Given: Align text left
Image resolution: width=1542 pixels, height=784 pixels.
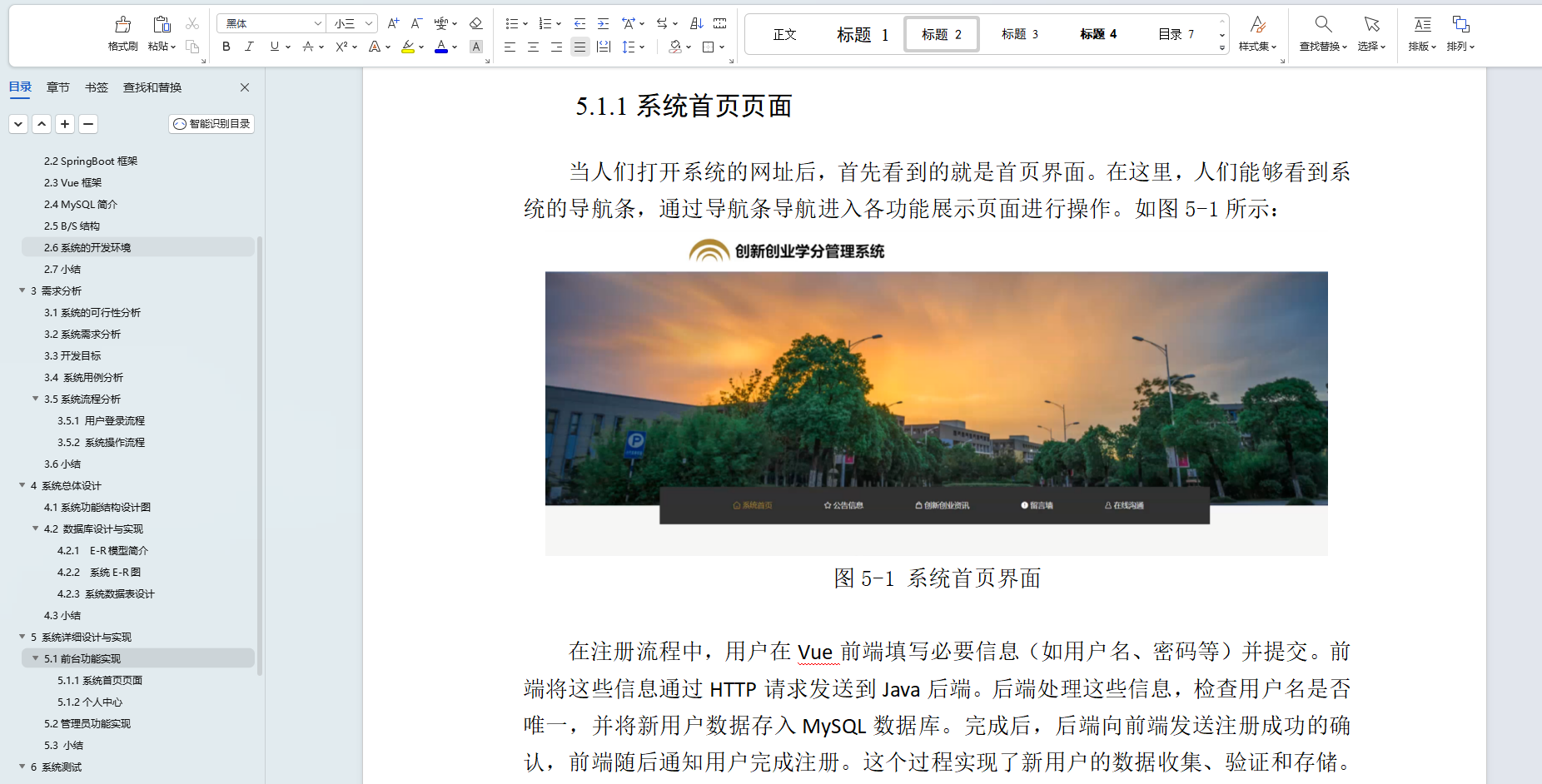Looking at the screenshot, I should tap(510, 47).
